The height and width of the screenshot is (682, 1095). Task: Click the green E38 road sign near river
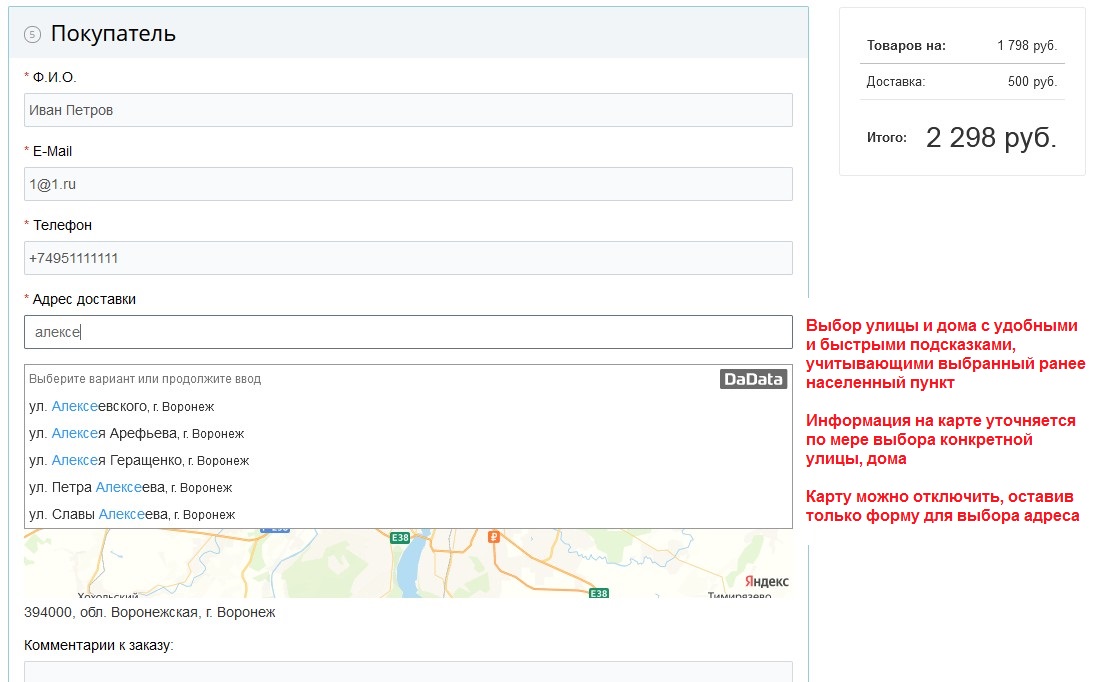(400, 537)
